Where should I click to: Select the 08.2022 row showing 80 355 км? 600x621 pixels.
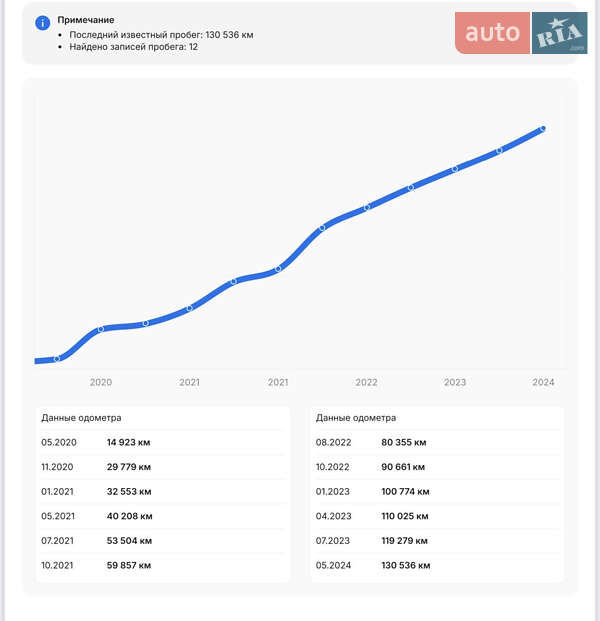coord(437,442)
